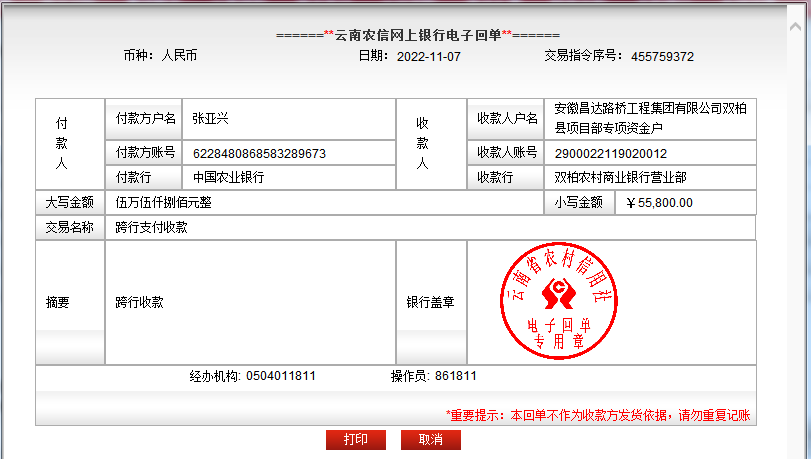Screen dimensions: 811x459
Task: Select the date 2022-11-07
Action: tap(429, 56)
